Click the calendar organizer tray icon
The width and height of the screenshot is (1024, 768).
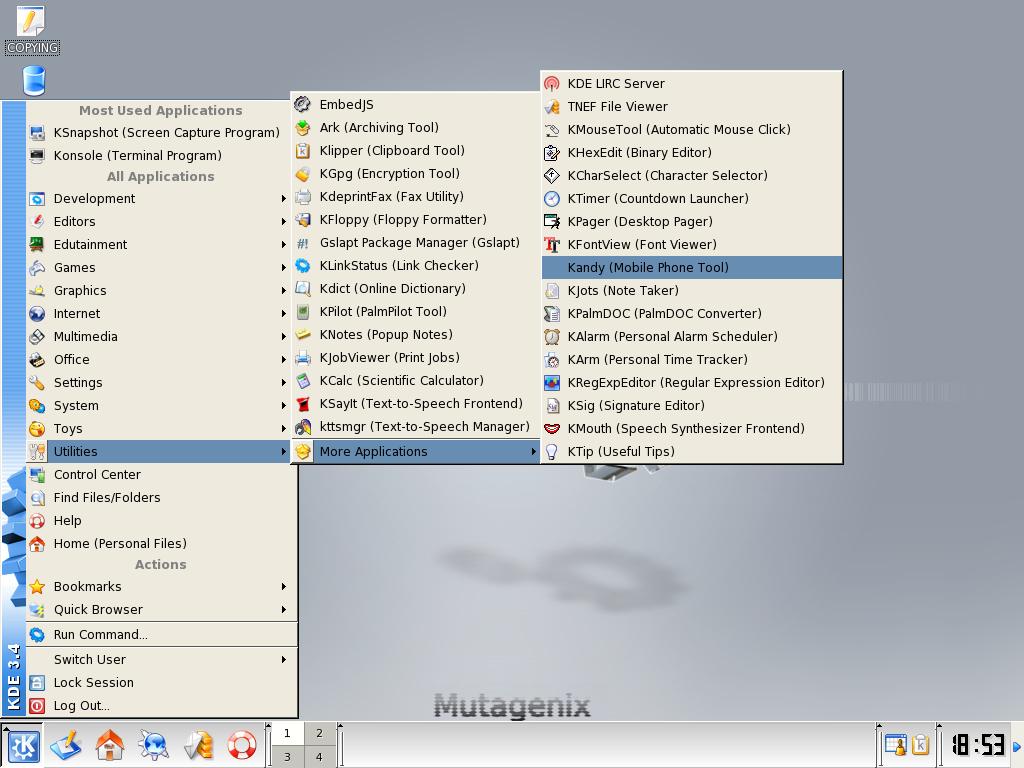pos(895,744)
